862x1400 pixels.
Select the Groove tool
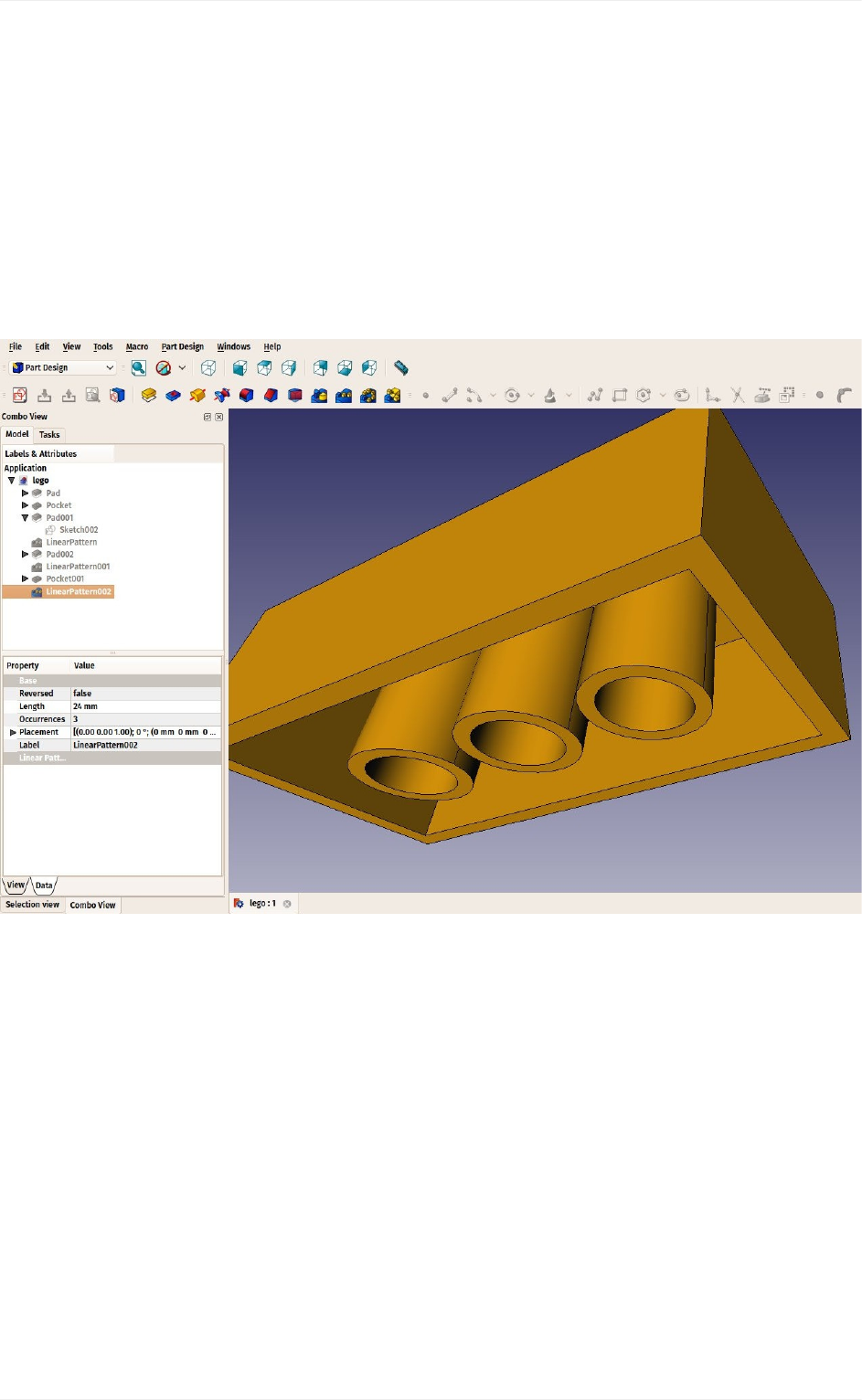(222, 395)
